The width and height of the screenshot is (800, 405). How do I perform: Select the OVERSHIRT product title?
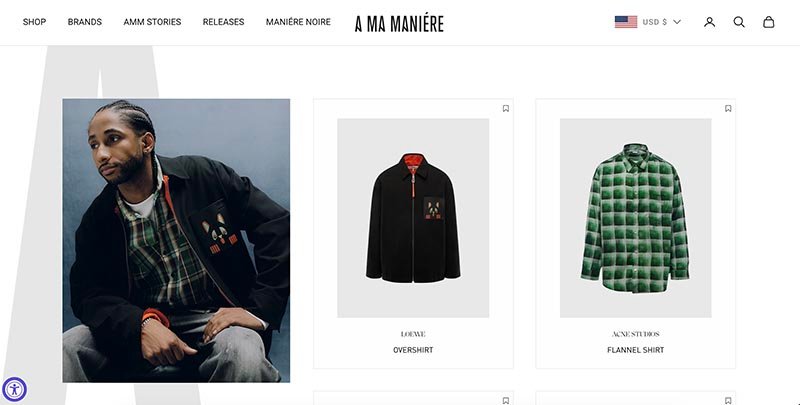point(413,350)
